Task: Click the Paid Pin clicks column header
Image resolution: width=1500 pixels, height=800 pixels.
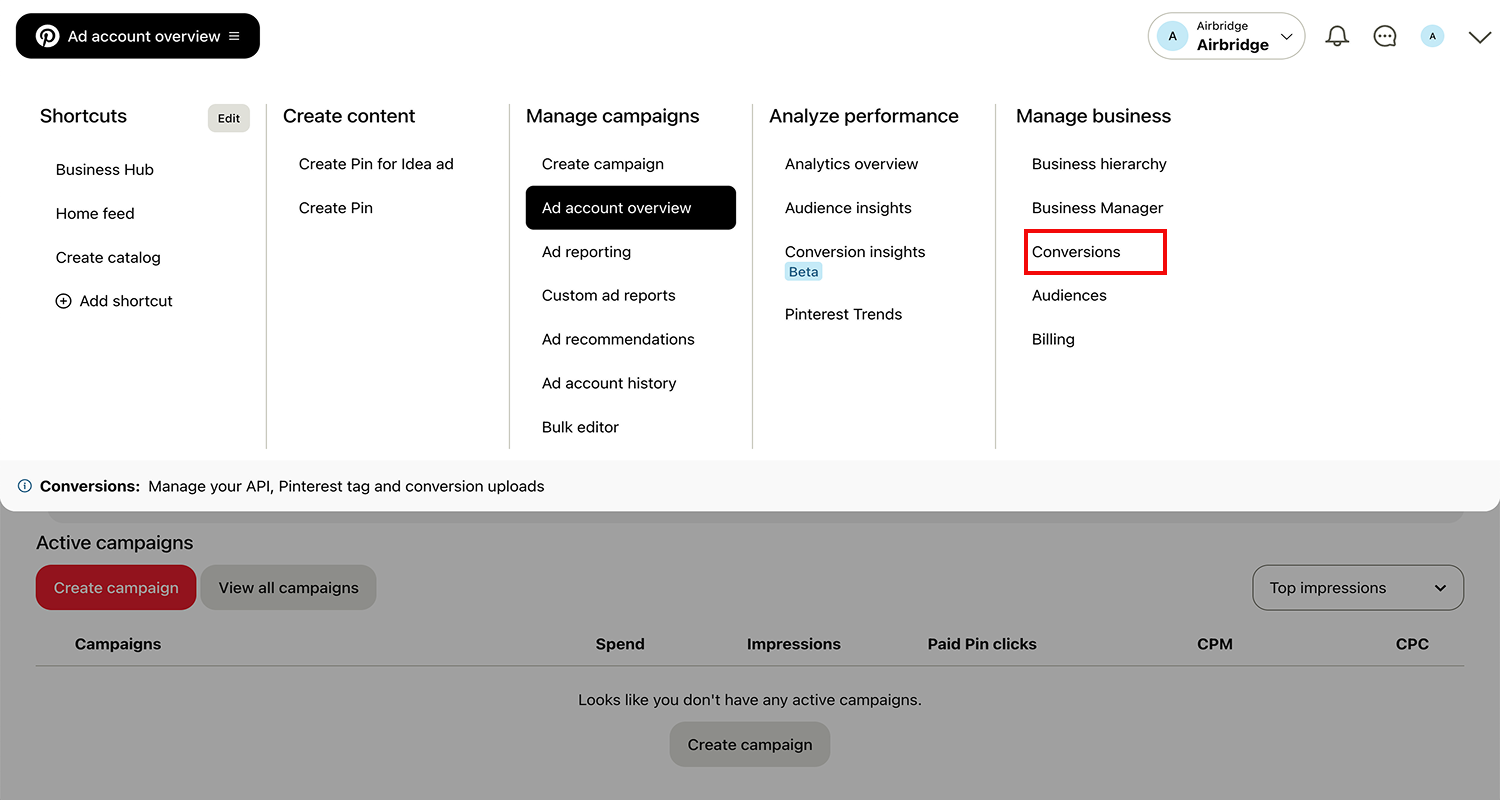Action: coord(982,644)
